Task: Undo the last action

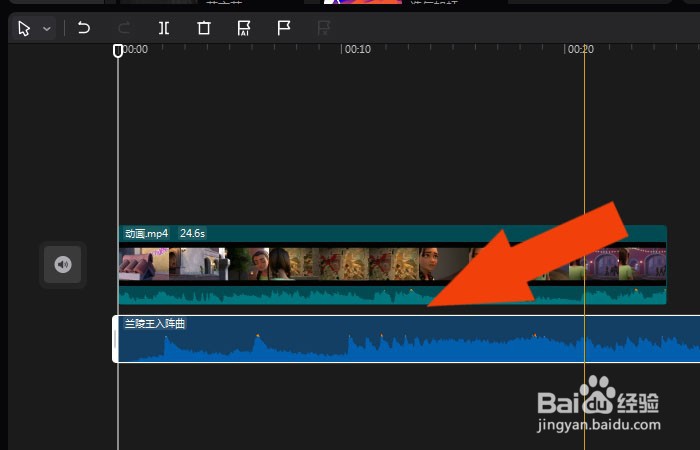Action: pyautogui.click(x=83, y=28)
